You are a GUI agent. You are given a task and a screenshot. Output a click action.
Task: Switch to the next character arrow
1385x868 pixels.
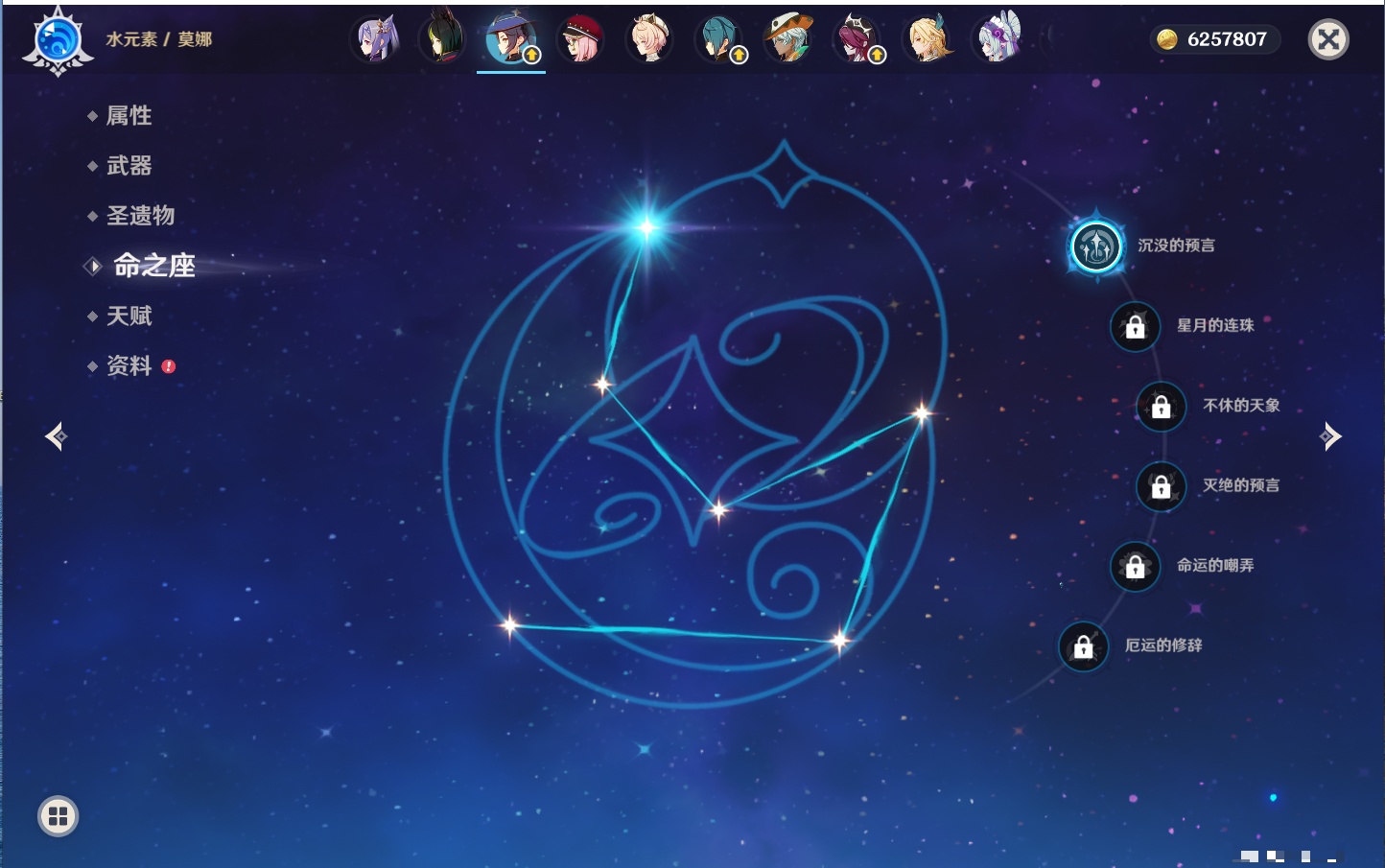[1330, 436]
